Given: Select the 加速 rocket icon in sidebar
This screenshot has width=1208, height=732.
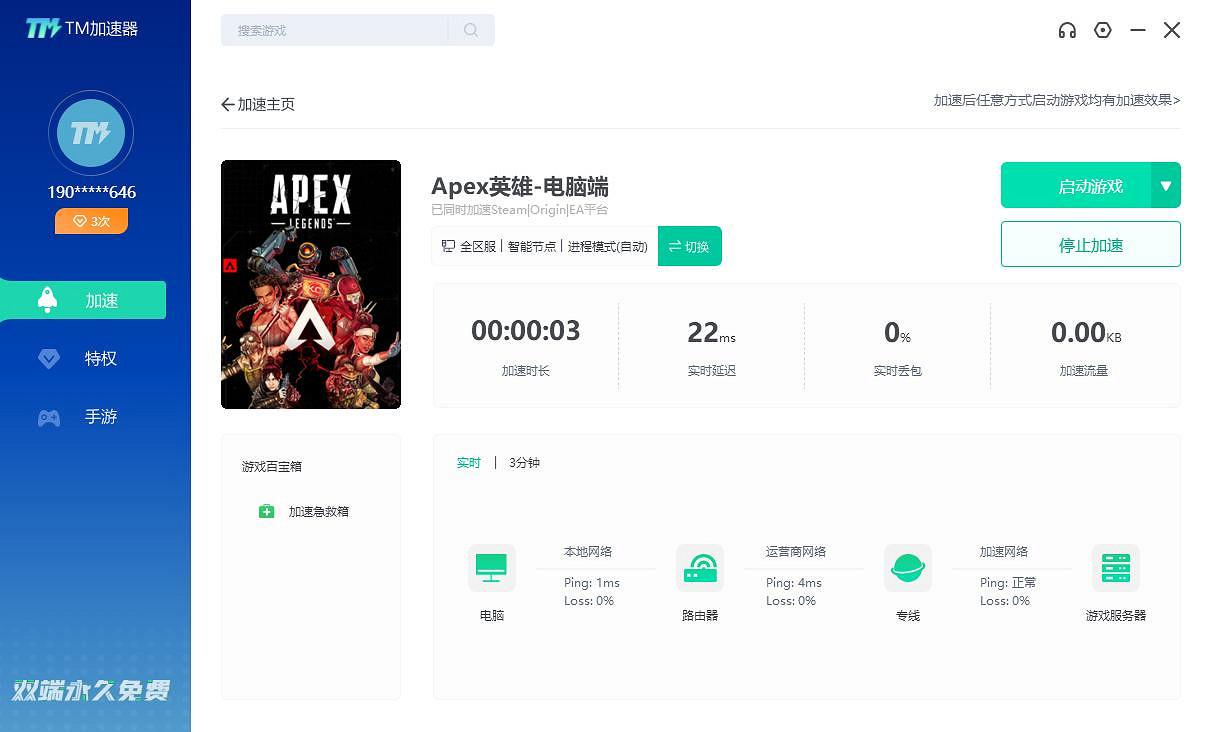Looking at the screenshot, I should pos(48,299).
